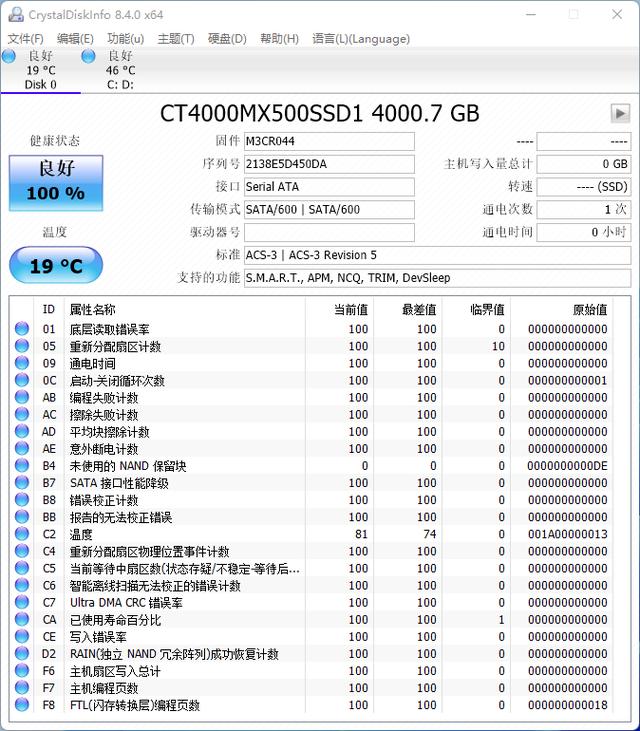Click the interface field Serial ATA

coord(329,187)
